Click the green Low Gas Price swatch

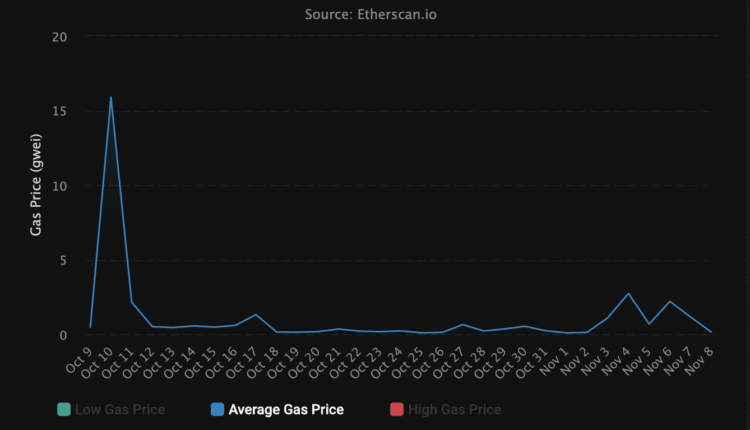65,409
